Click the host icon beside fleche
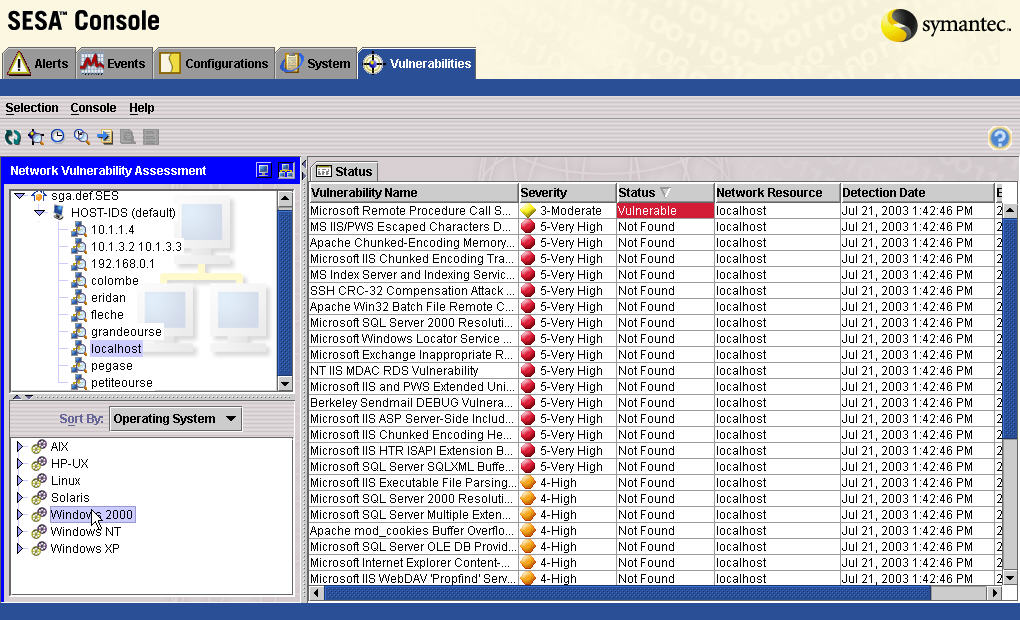 click(79, 314)
